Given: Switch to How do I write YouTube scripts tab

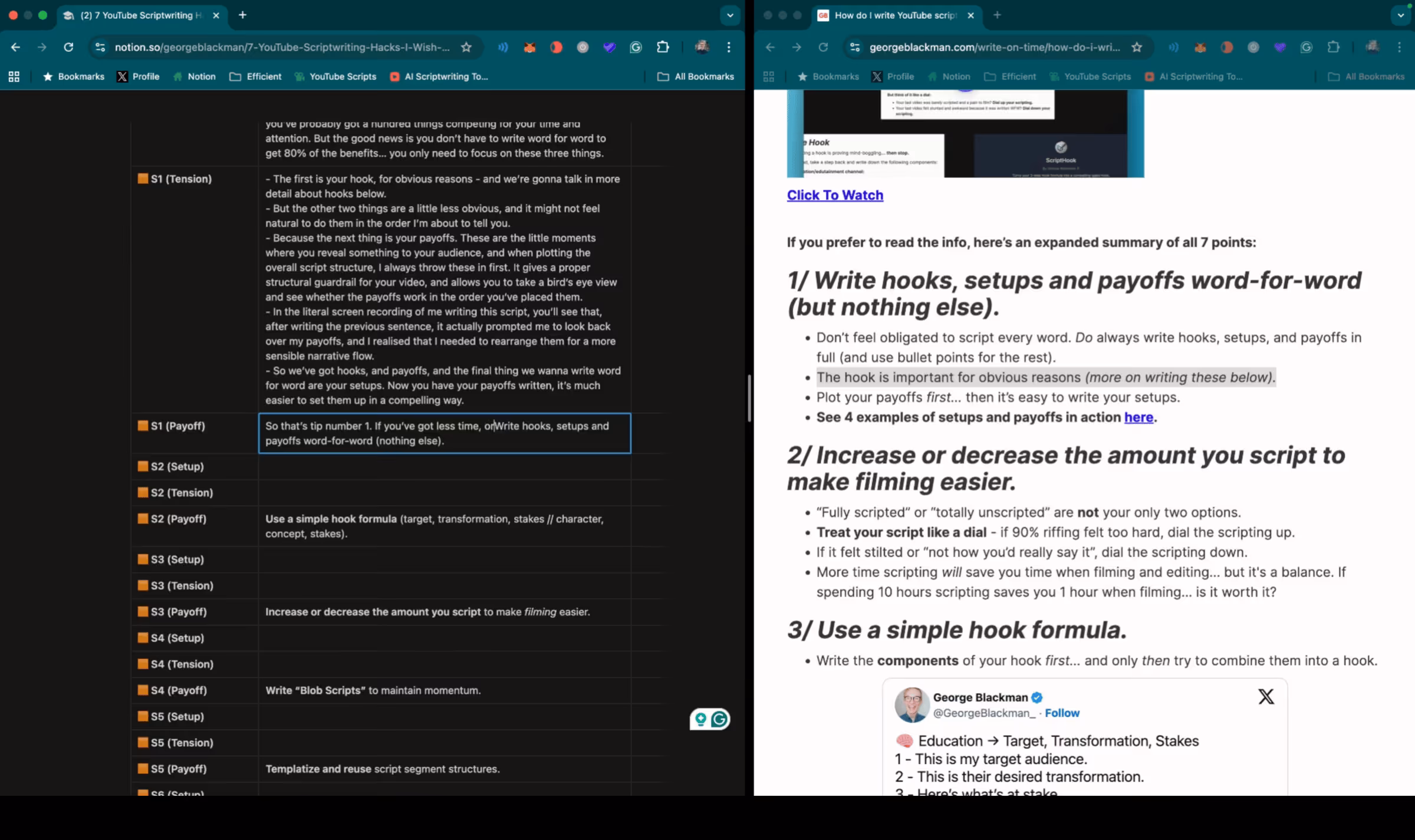Looking at the screenshot, I should click(894, 15).
